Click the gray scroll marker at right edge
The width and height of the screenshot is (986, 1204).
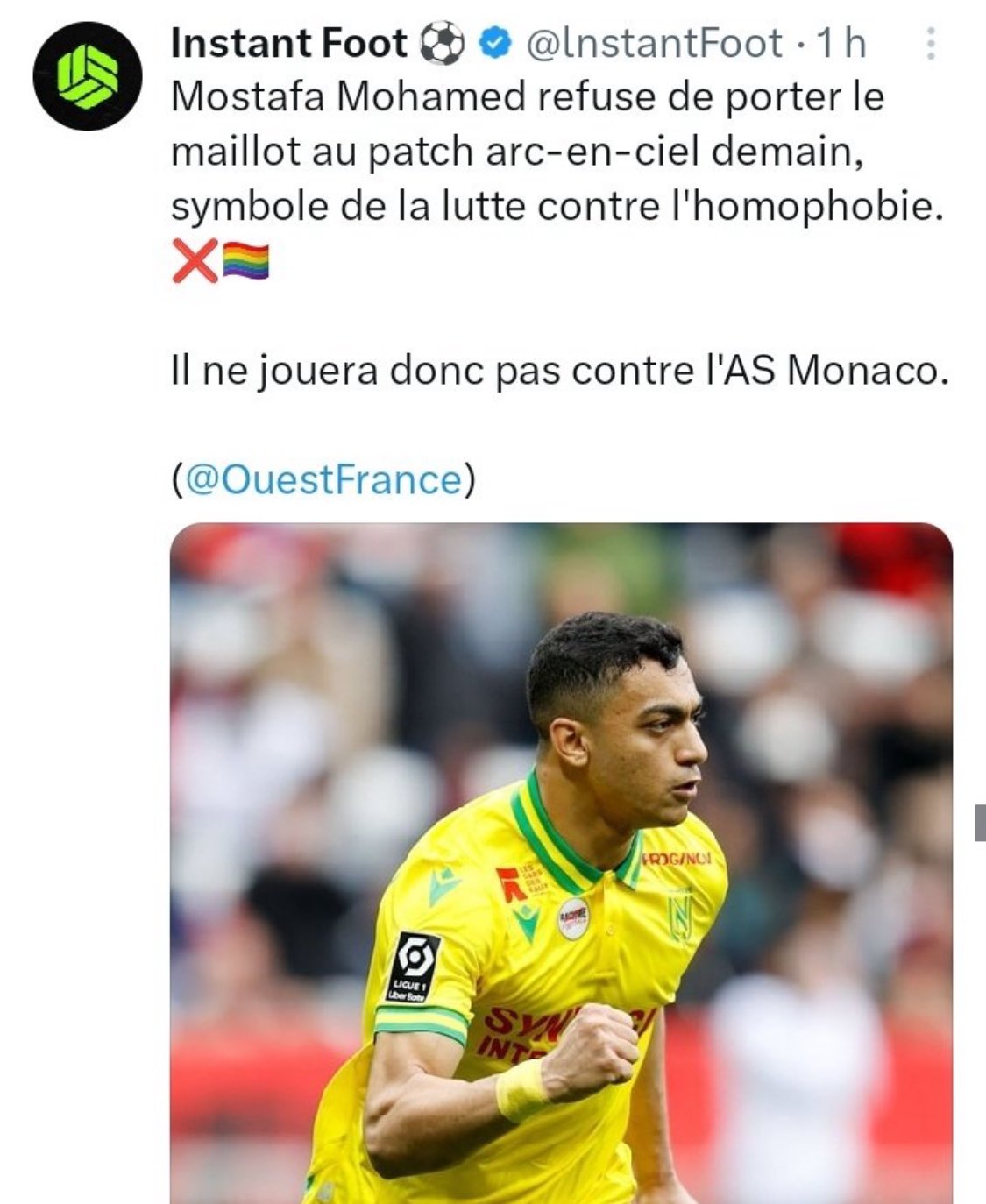(980, 824)
